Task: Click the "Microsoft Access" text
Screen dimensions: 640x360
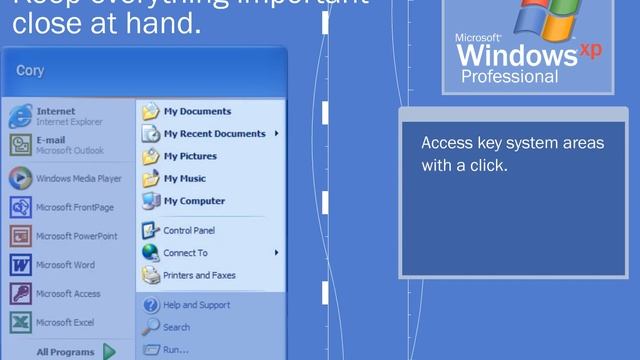Action: (x=68, y=294)
